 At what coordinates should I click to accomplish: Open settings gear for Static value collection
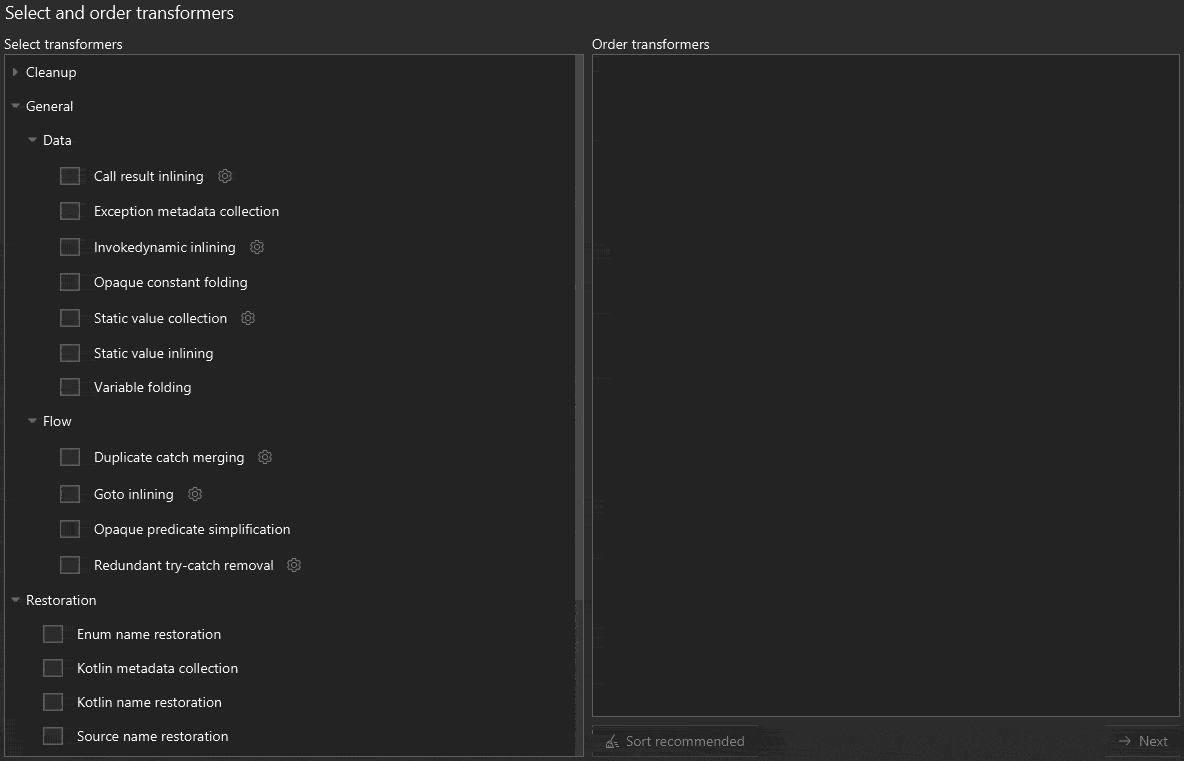(248, 318)
